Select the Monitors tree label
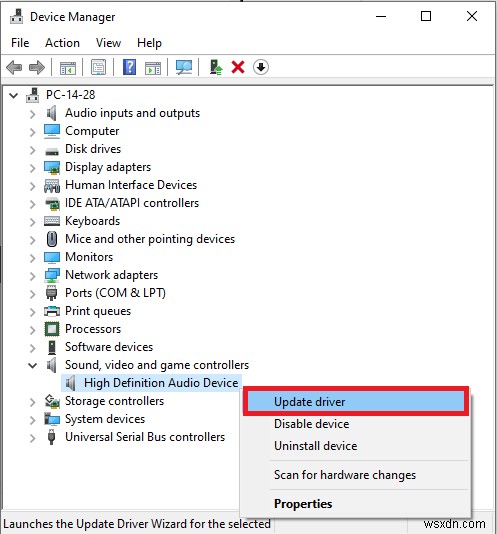Image resolution: width=497 pixels, height=534 pixels. pos(89,257)
